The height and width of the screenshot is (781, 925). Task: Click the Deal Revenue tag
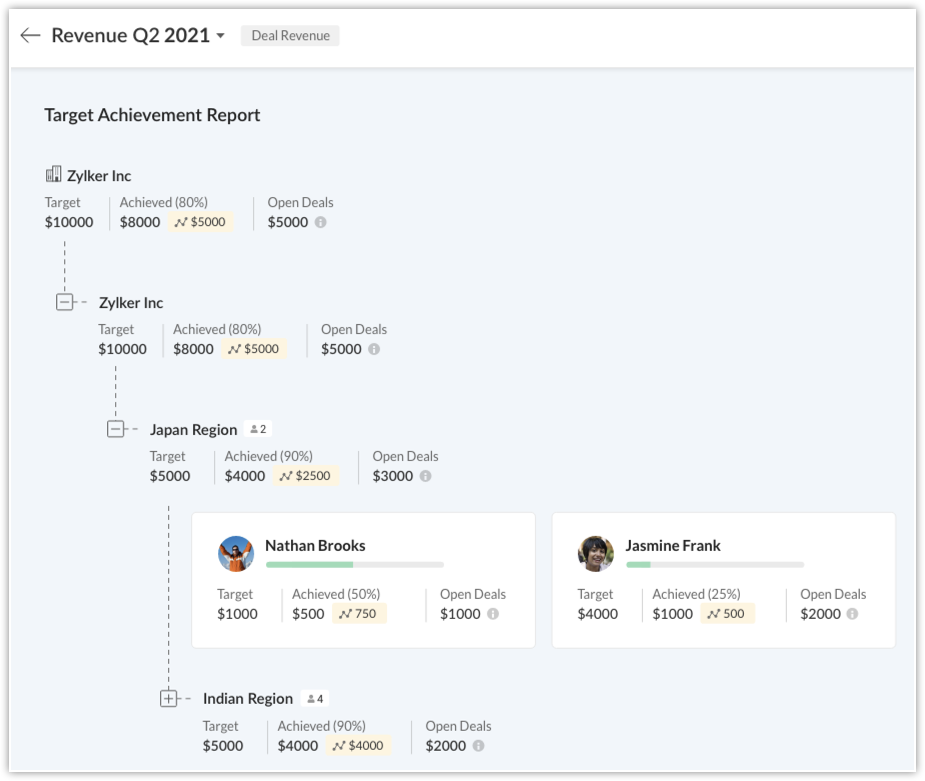[x=290, y=36]
